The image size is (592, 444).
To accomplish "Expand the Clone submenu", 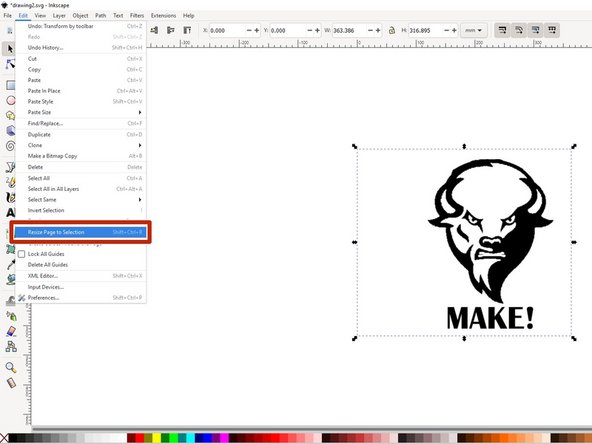I will pos(81,145).
